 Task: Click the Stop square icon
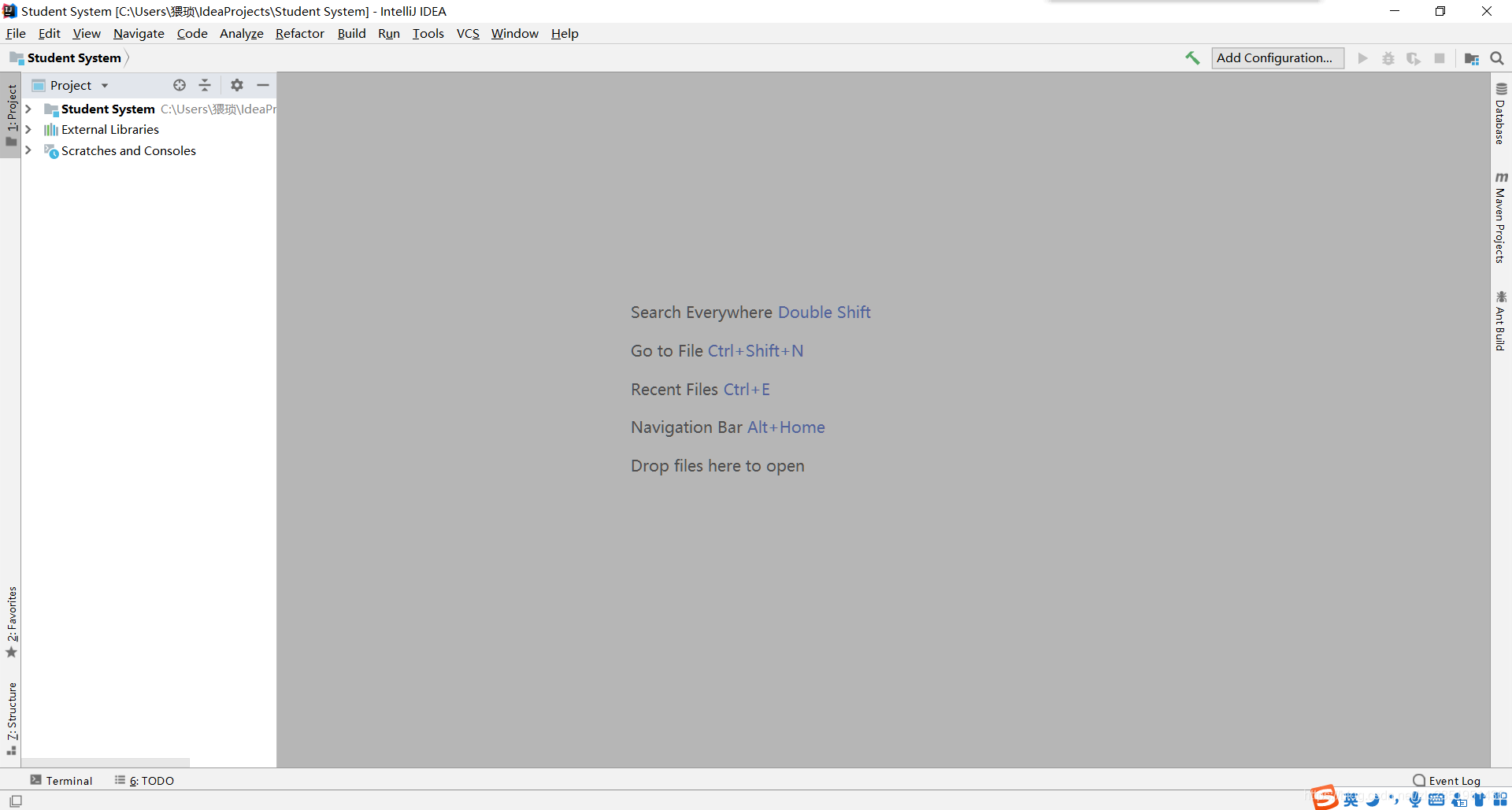tap(1440, 58)
